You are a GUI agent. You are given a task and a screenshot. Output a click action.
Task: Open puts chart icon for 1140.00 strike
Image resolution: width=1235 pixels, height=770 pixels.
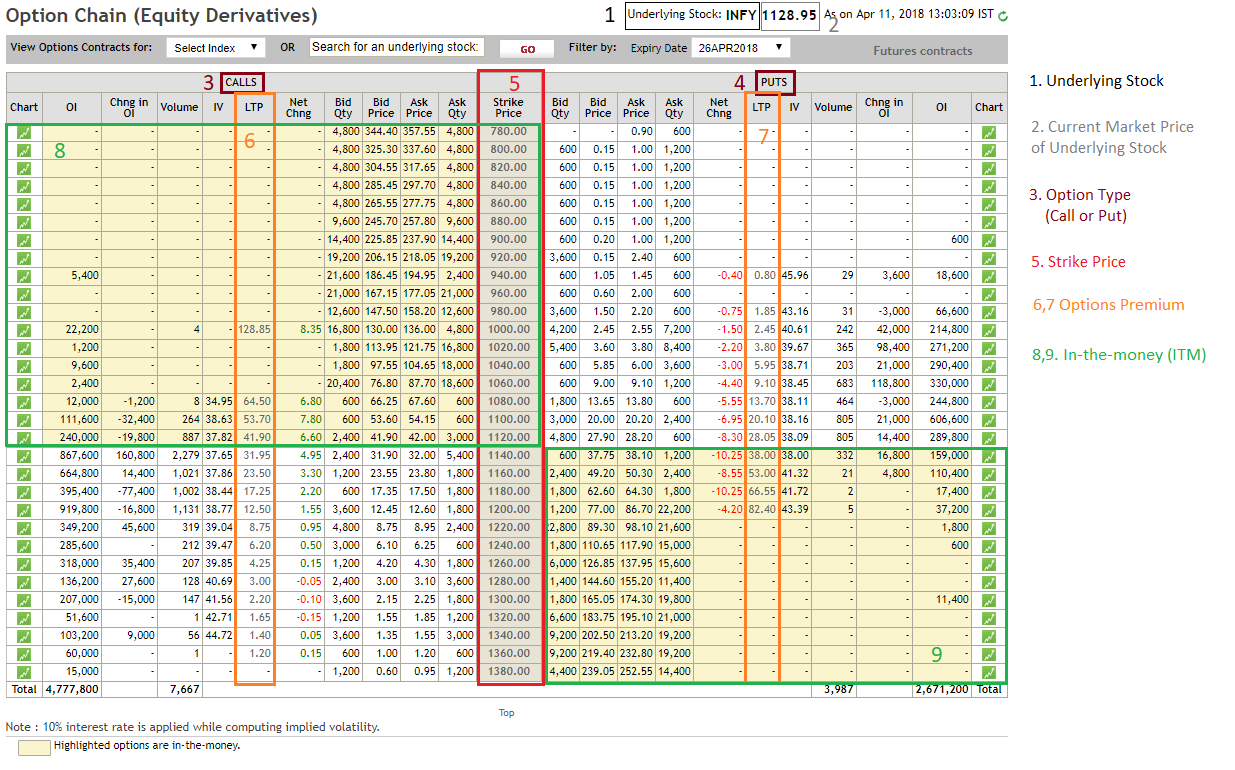pyautogui.click(x=989, y=456)
